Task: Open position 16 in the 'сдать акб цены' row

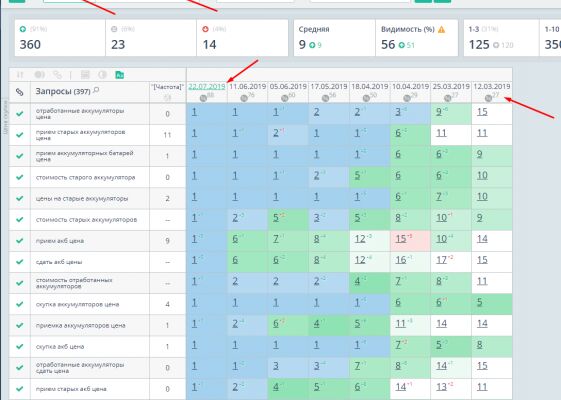Action: [401, 260]
